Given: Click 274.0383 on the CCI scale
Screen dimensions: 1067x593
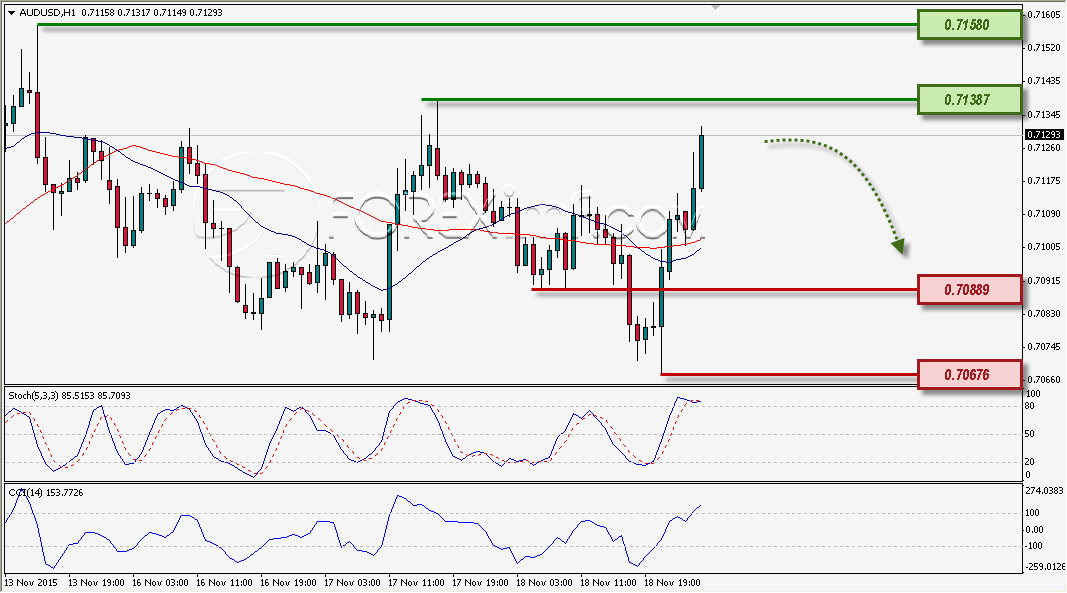Looking at the screenshot, I should coord(1045,491).
